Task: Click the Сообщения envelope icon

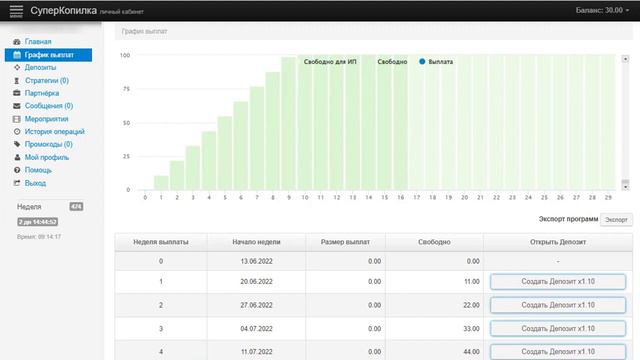Action: (17, 106)
